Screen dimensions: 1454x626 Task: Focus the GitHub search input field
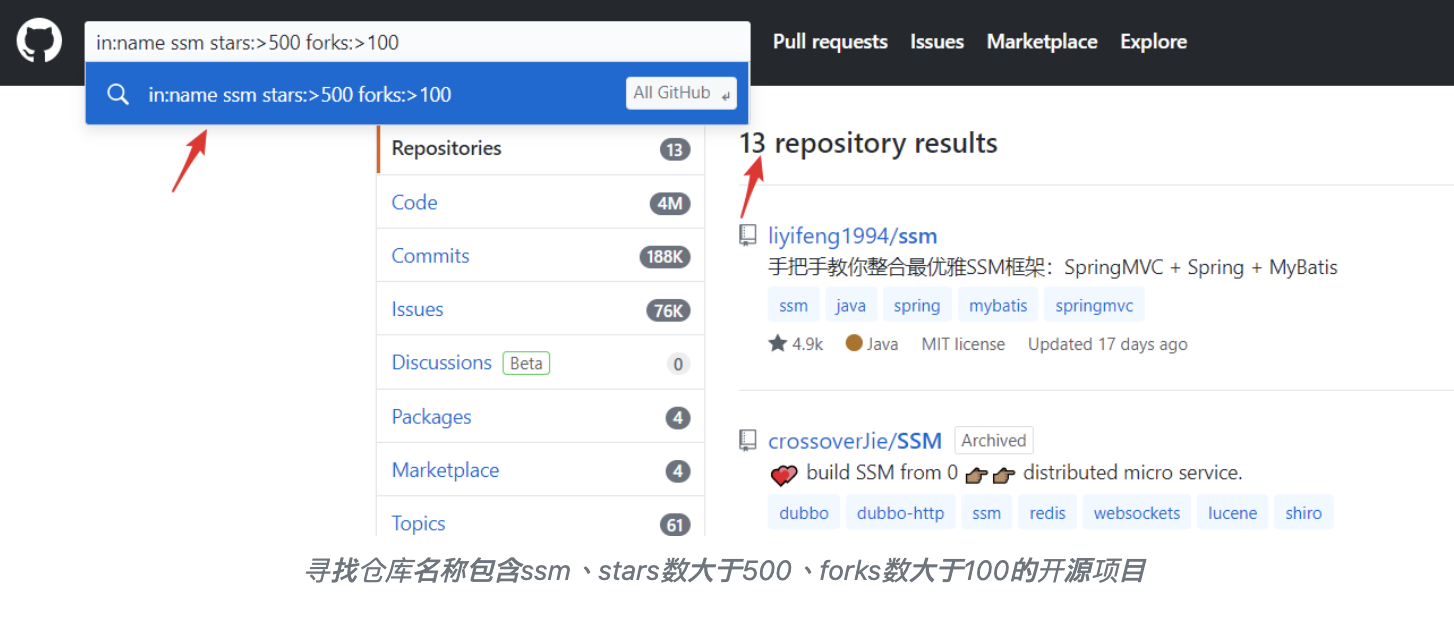[x=417, y=42]
